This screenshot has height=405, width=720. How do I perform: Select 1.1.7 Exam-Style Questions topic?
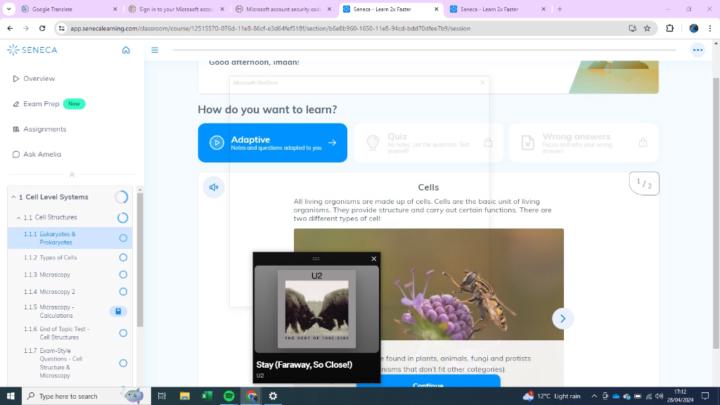[x=70, y=363]
